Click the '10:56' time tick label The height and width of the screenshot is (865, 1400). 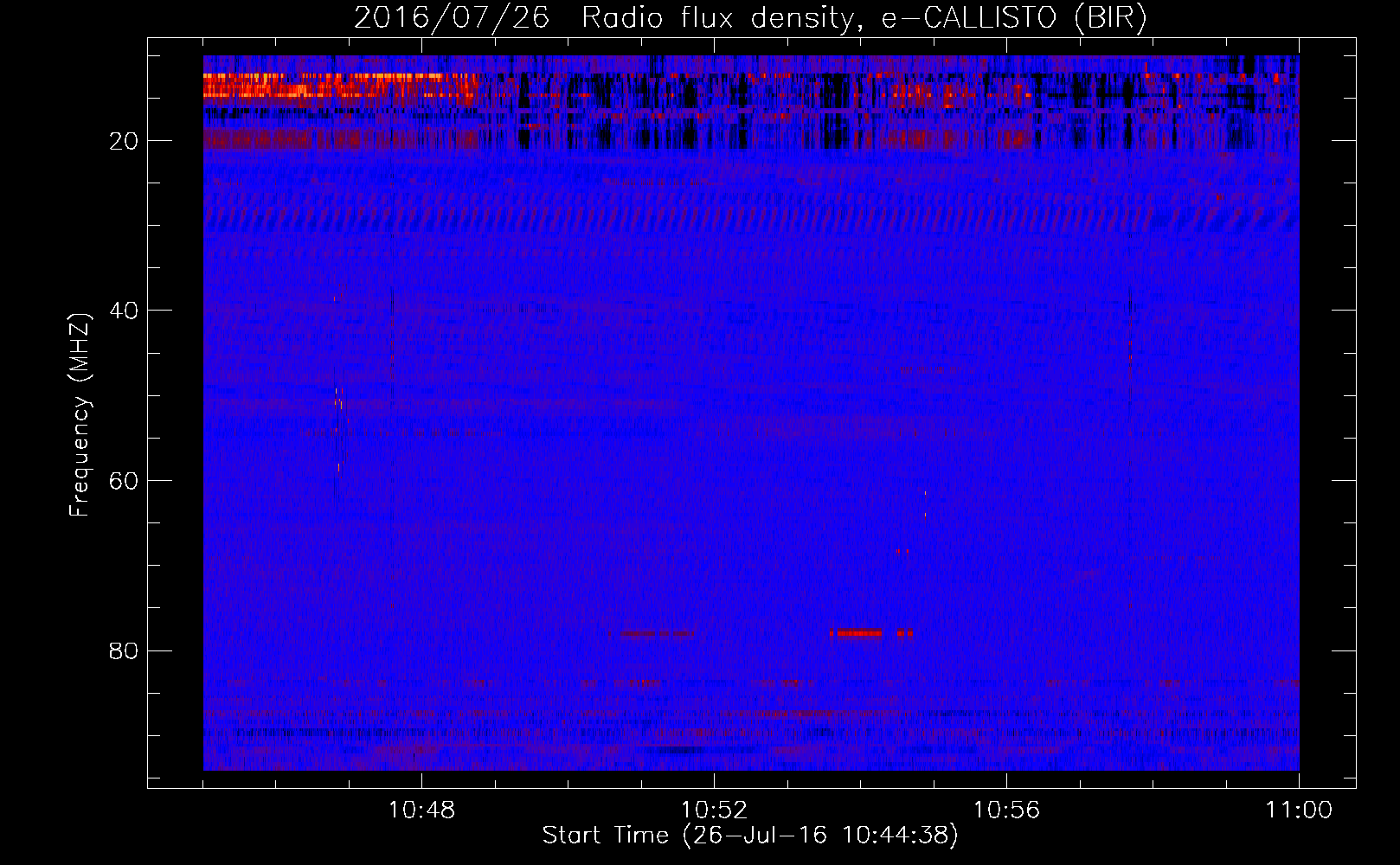point(1006,811)
